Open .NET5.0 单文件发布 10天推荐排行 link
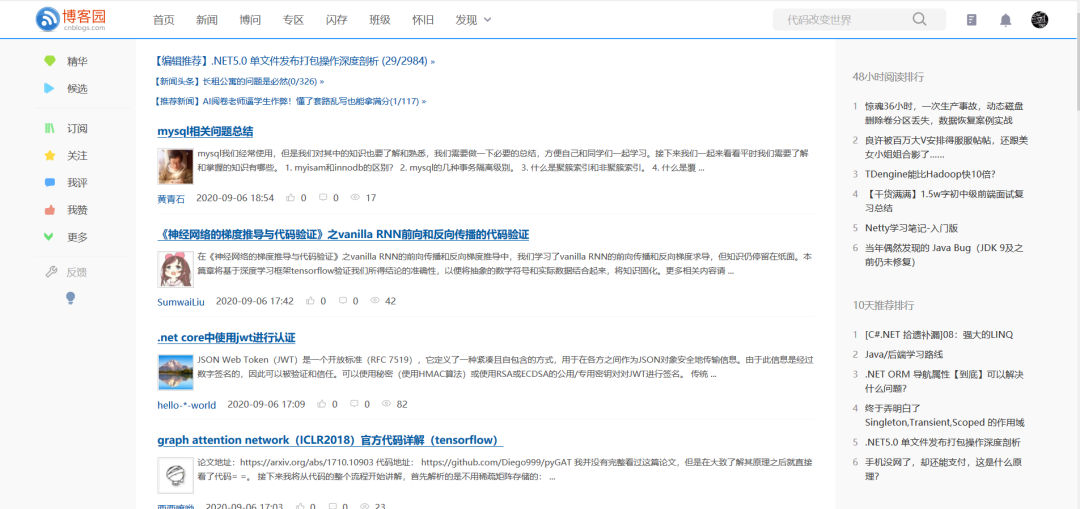Screen dimensions: 1080x509 tap(942, 442)
